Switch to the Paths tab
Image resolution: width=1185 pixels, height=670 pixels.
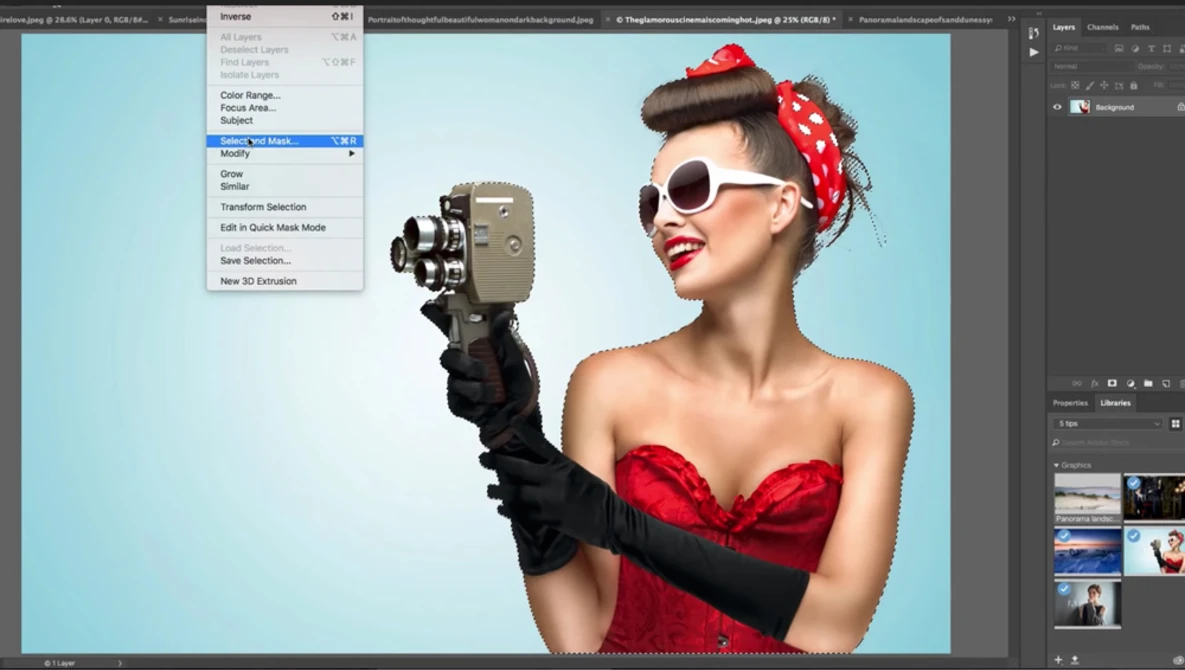1140,27
